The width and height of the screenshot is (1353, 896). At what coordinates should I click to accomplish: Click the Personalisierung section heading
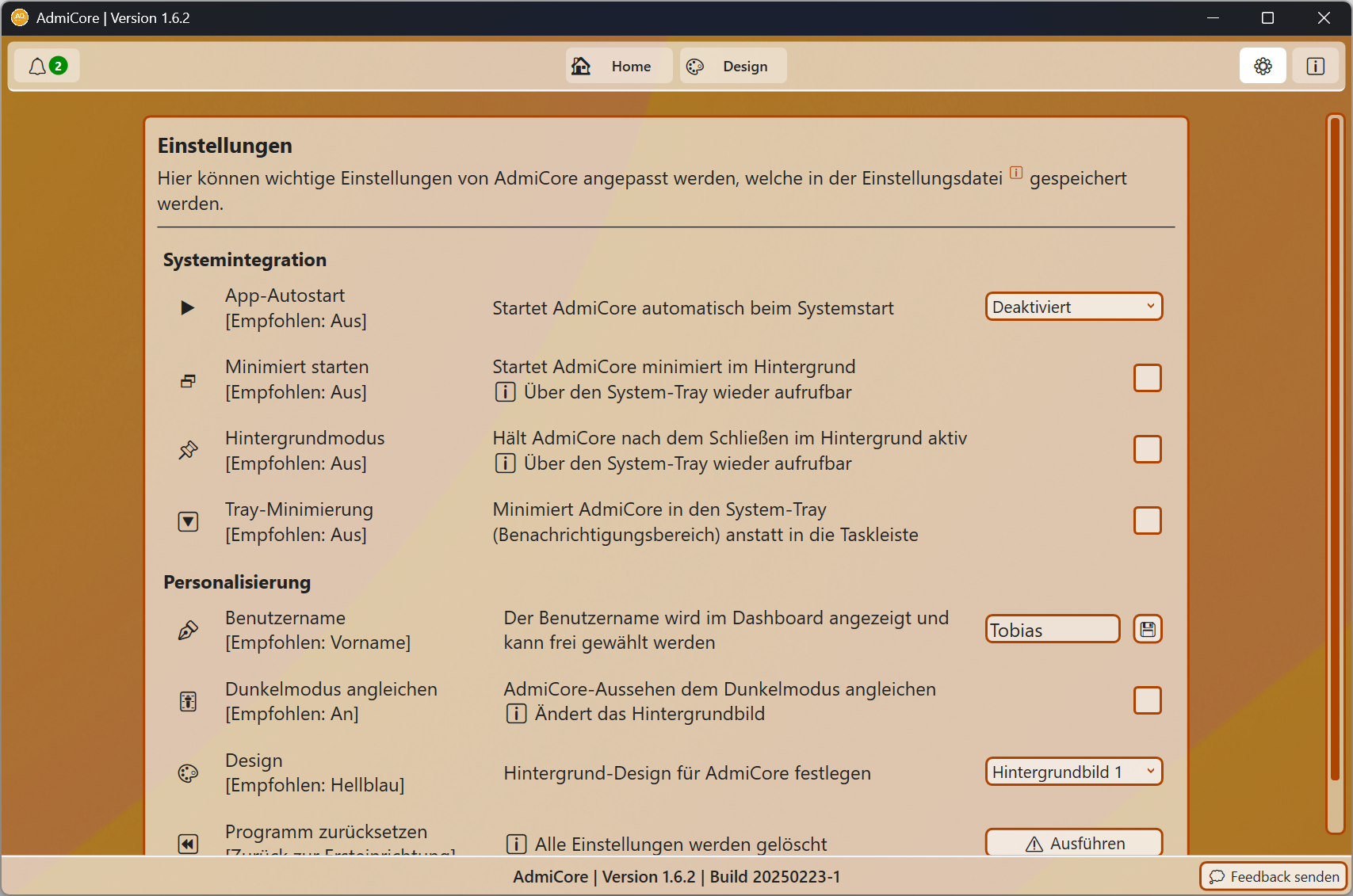tap(237, 582)
